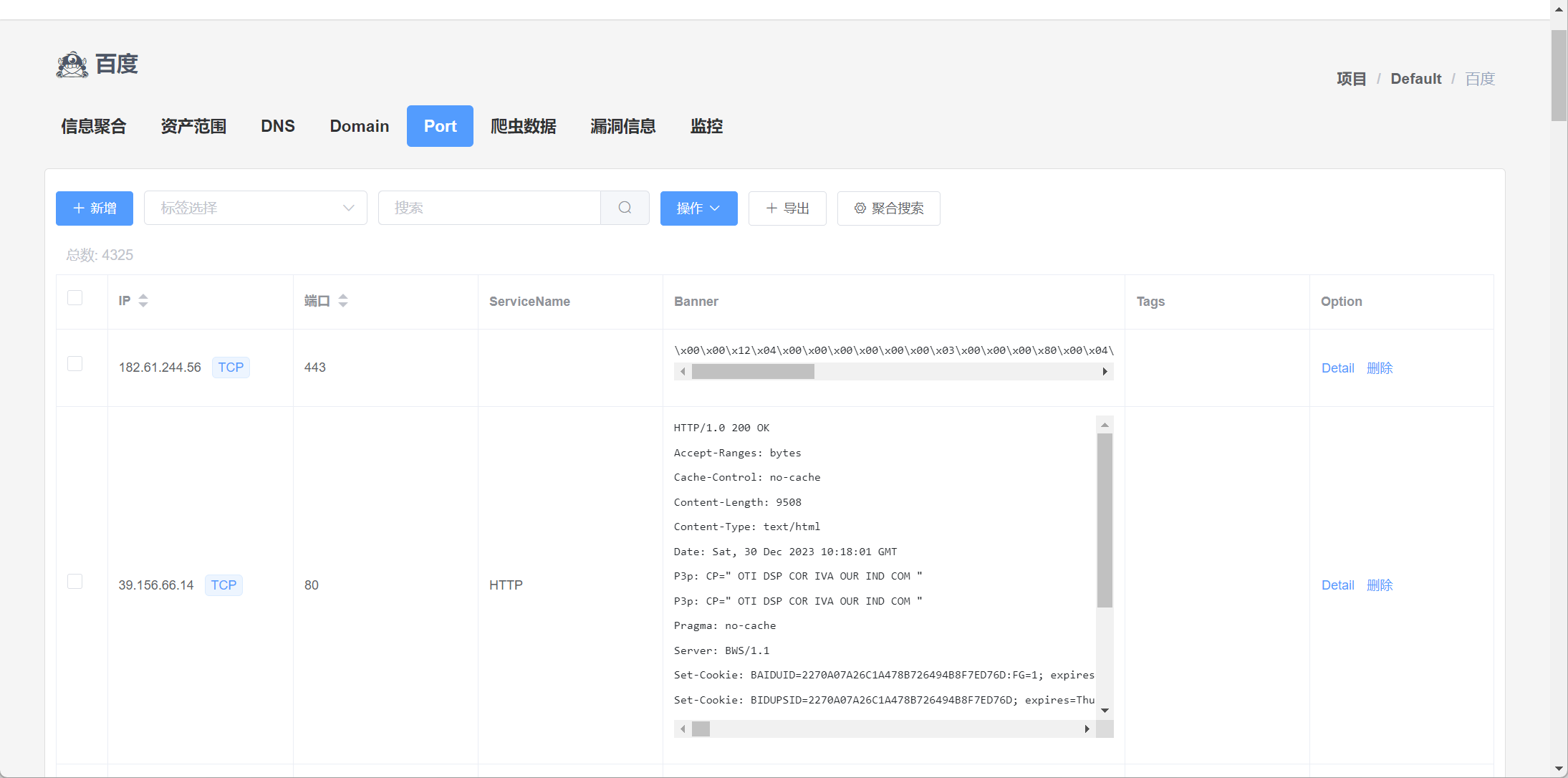1568x778 pixels.
Task: Open the DNS tab
Action: (278, 126)
